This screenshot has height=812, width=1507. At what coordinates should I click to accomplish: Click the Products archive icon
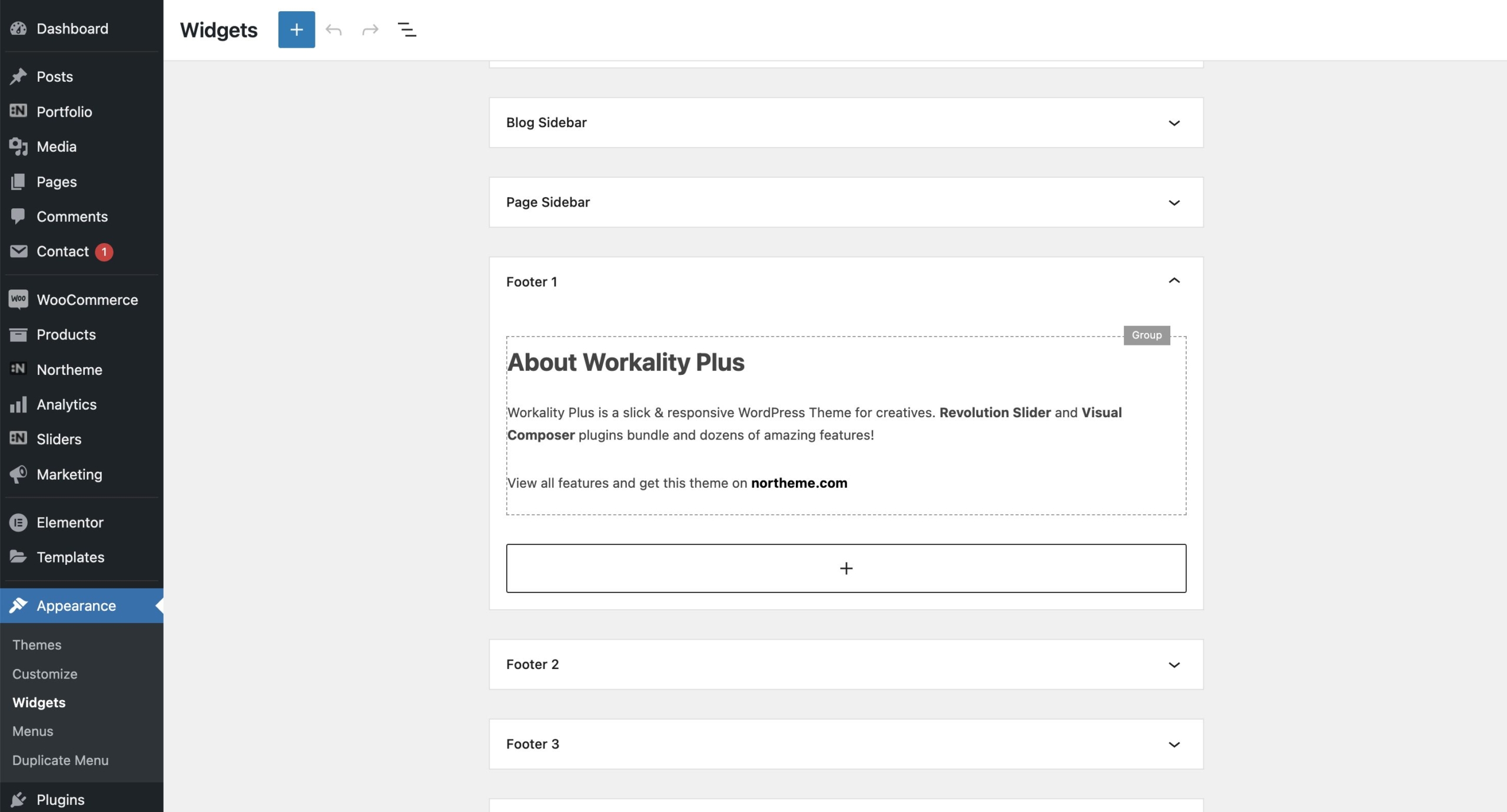[x=18, y=334]
